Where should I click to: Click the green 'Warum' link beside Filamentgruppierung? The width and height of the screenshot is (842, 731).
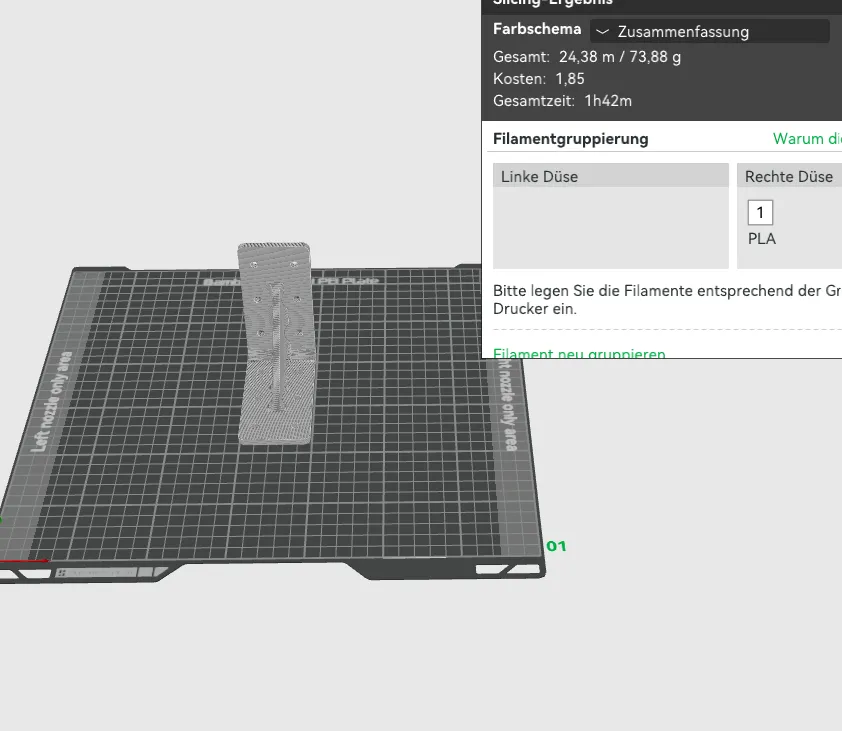807,139
